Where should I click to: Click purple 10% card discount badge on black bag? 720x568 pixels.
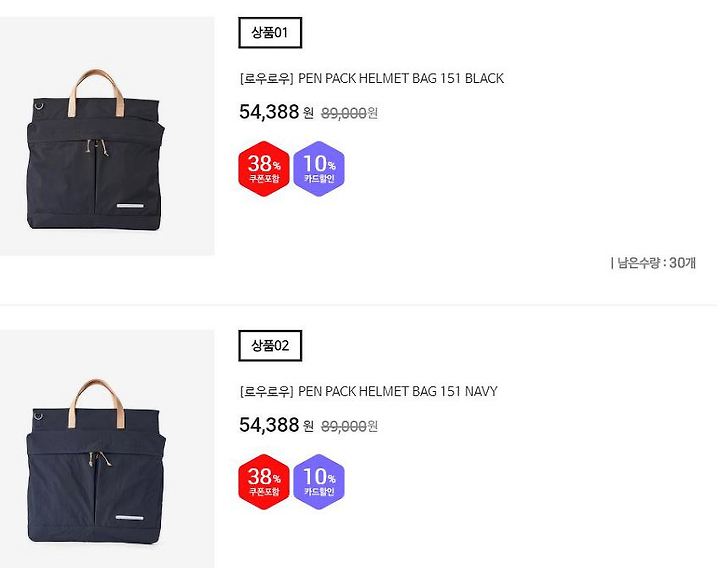point(319,169)
